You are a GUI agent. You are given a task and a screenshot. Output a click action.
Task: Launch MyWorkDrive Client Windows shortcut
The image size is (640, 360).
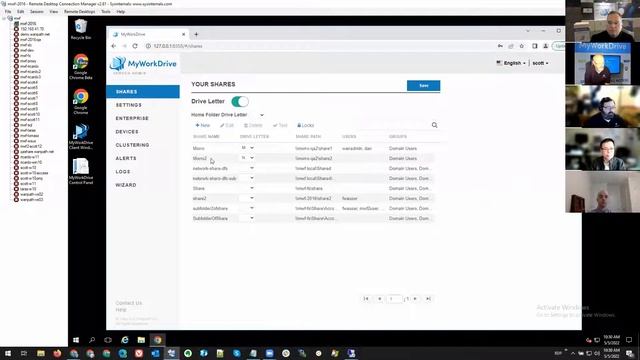point(81,137)
